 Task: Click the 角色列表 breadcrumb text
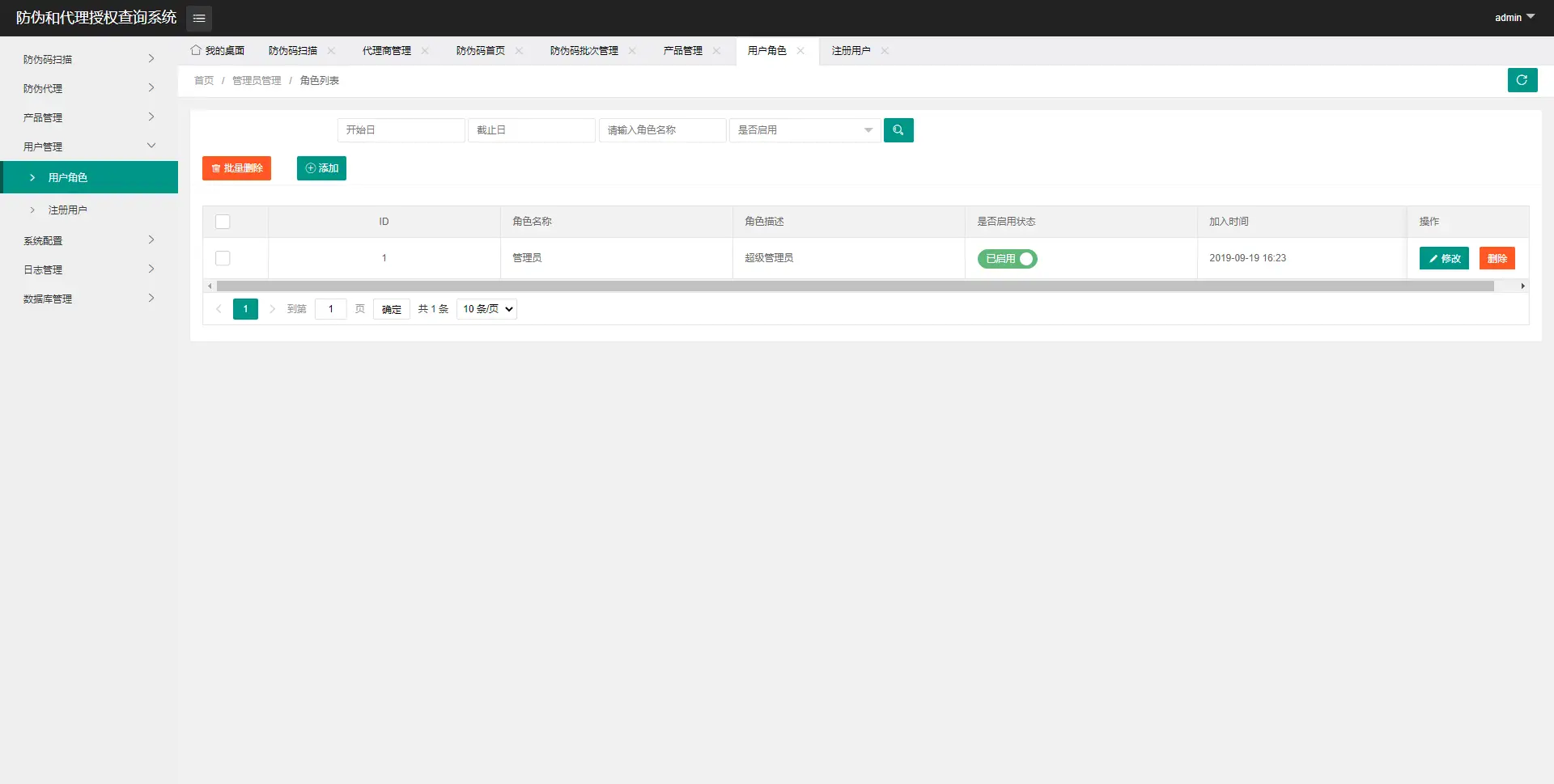[x=320, y=81]
